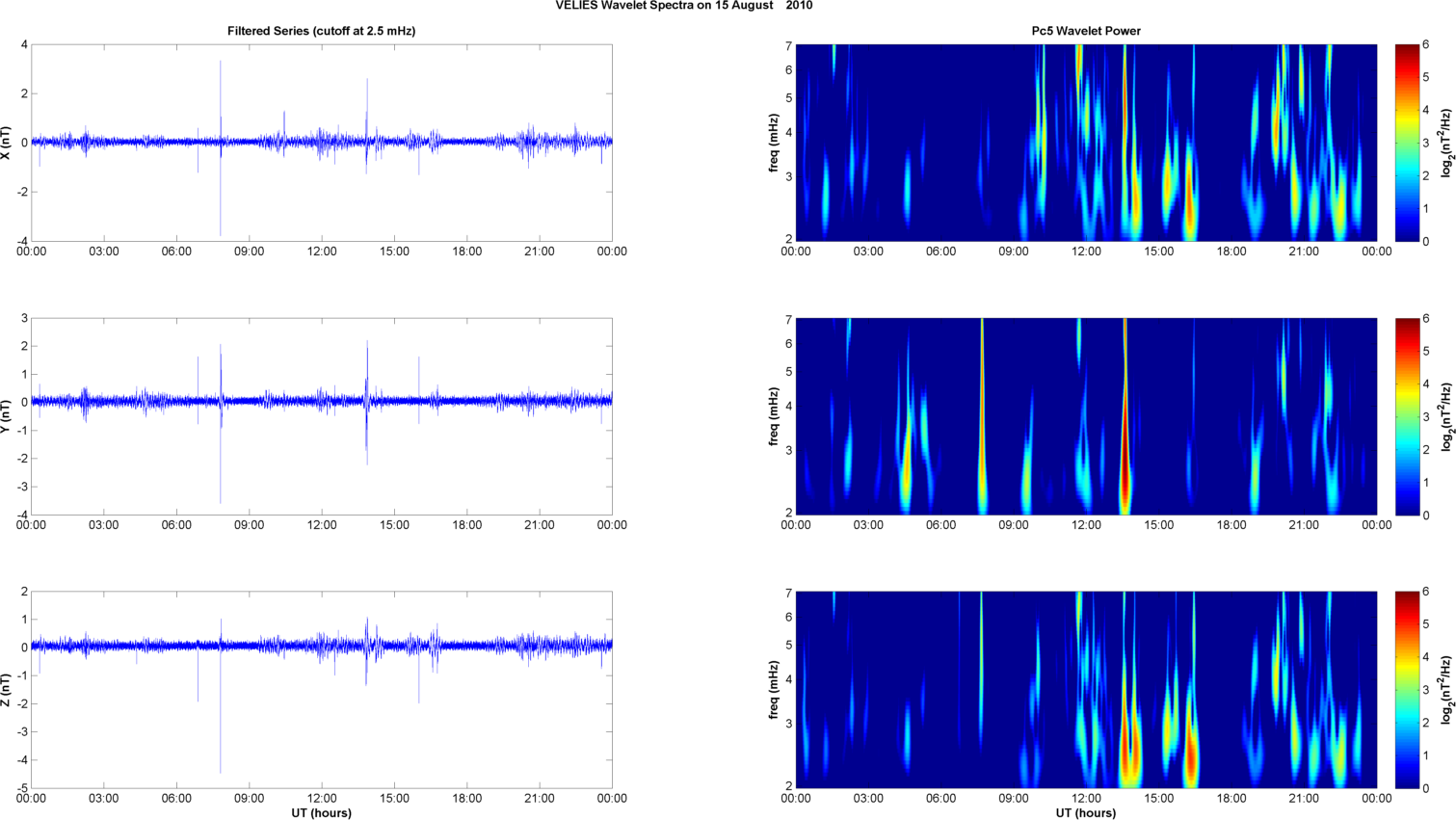1456x820 pixels.
Task: Click the 'Z (nT)' axis label
Action: tap(7, 690)
